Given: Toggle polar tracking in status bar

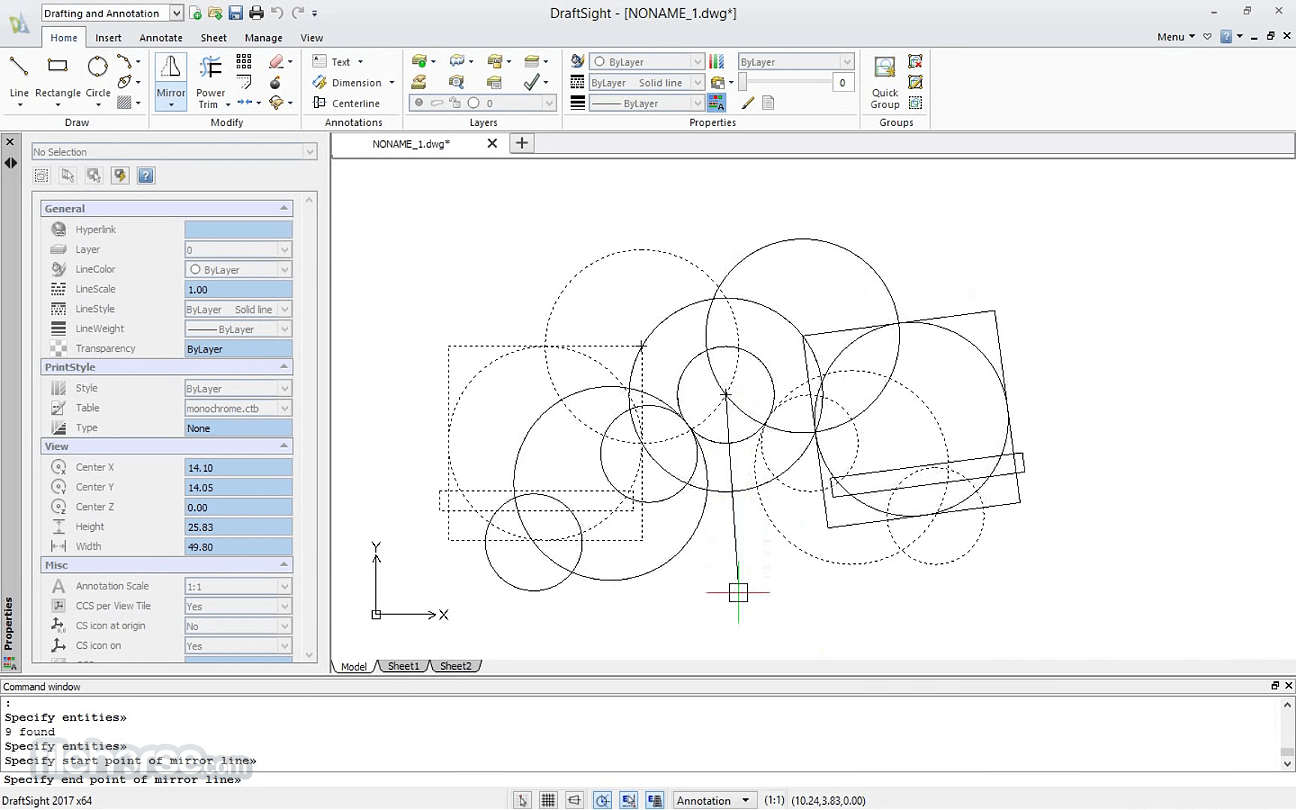Looking at the screenshot, I should [x=602, y=800].
